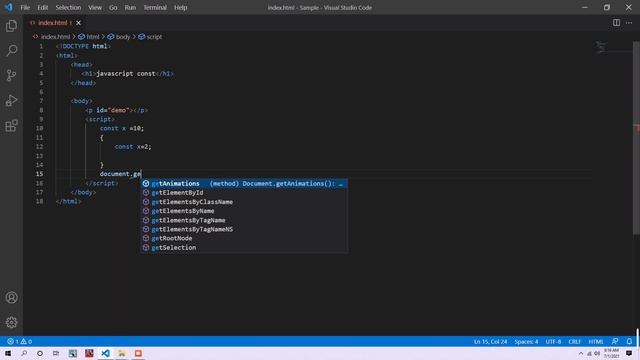Expand the body breadcrumb item

(x=119, y=37)
